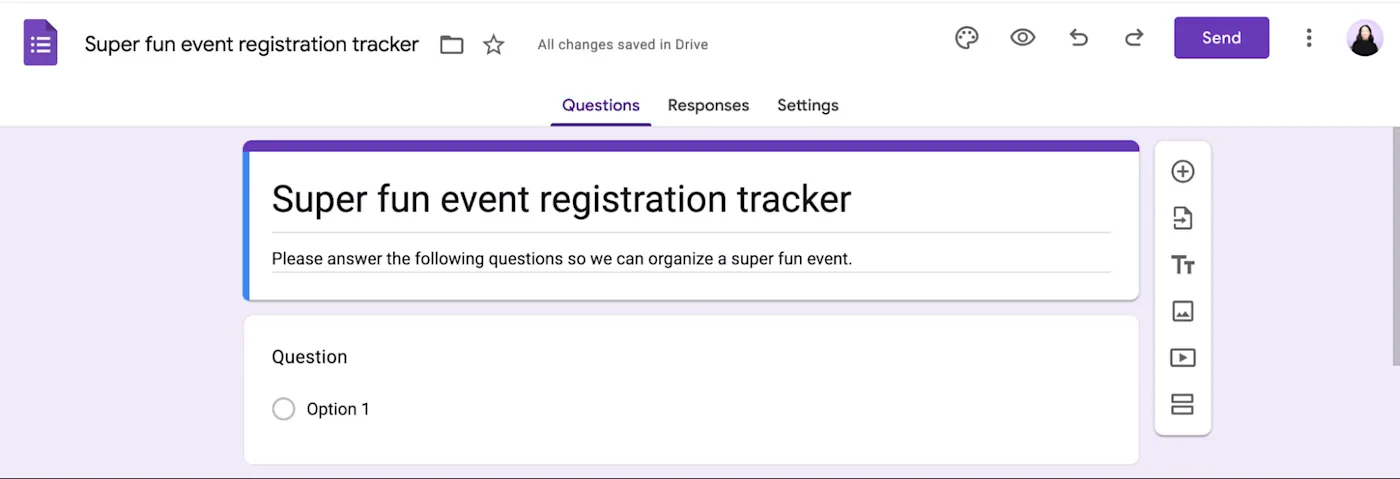Insert an image from the side toolbar
This screenshot has height=479, width=1400.
(x=1183, y=311)
